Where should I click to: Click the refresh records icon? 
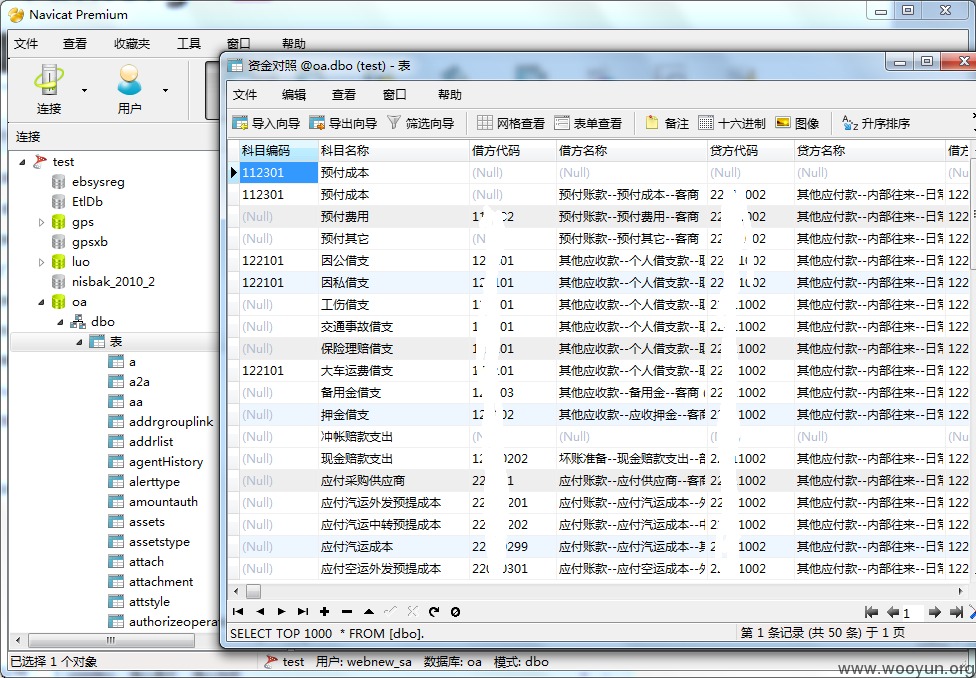click(434, 612)
